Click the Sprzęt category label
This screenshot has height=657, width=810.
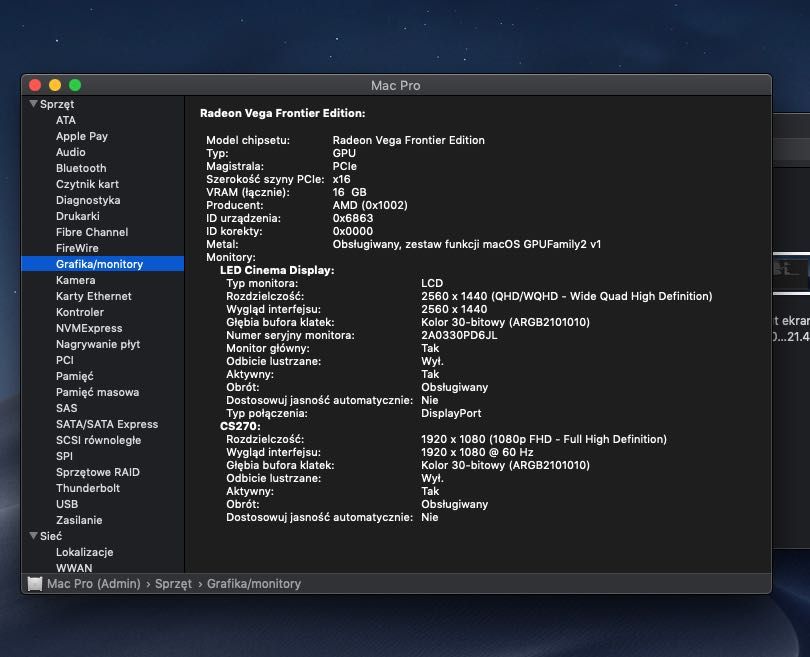click(57, 104)
